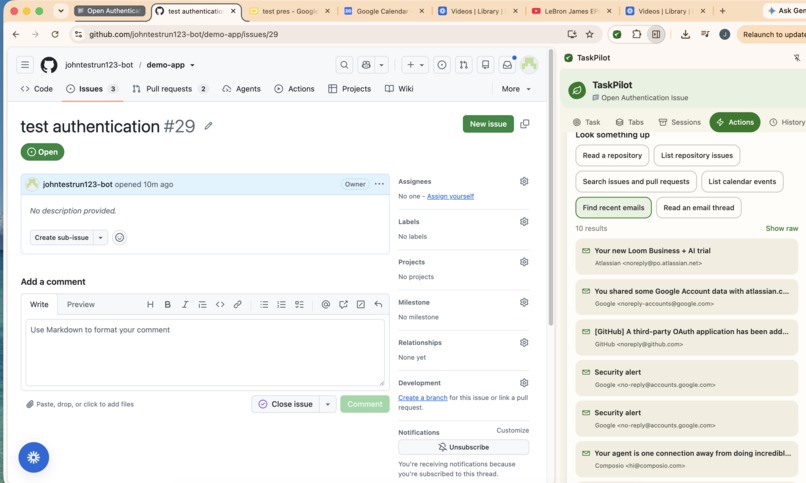806x483 pixels.
Task: Open the notifications inbox icon
Action: (x=507, y=65)
